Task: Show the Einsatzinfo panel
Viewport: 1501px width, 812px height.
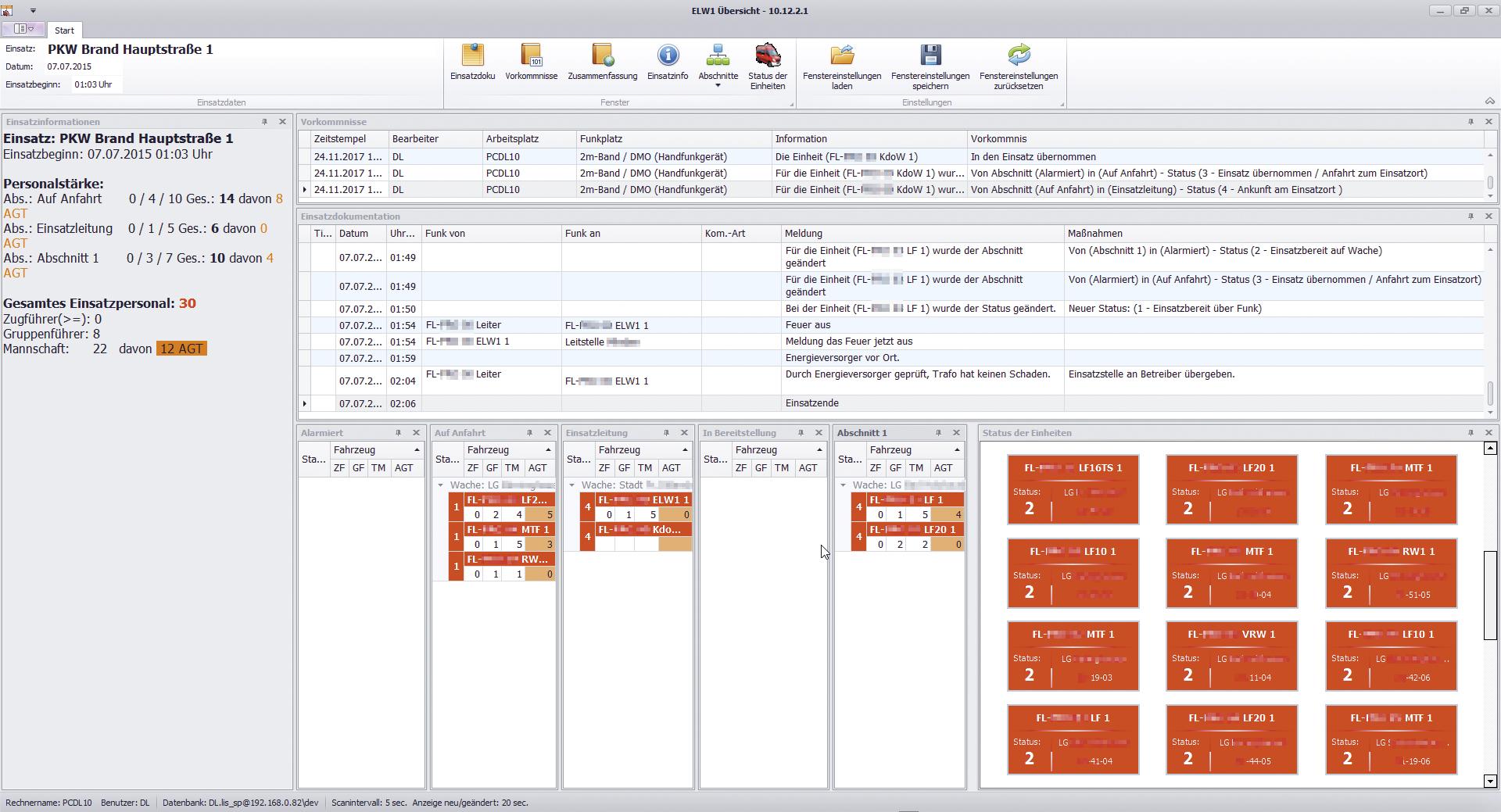Action: tap(667, 63)
